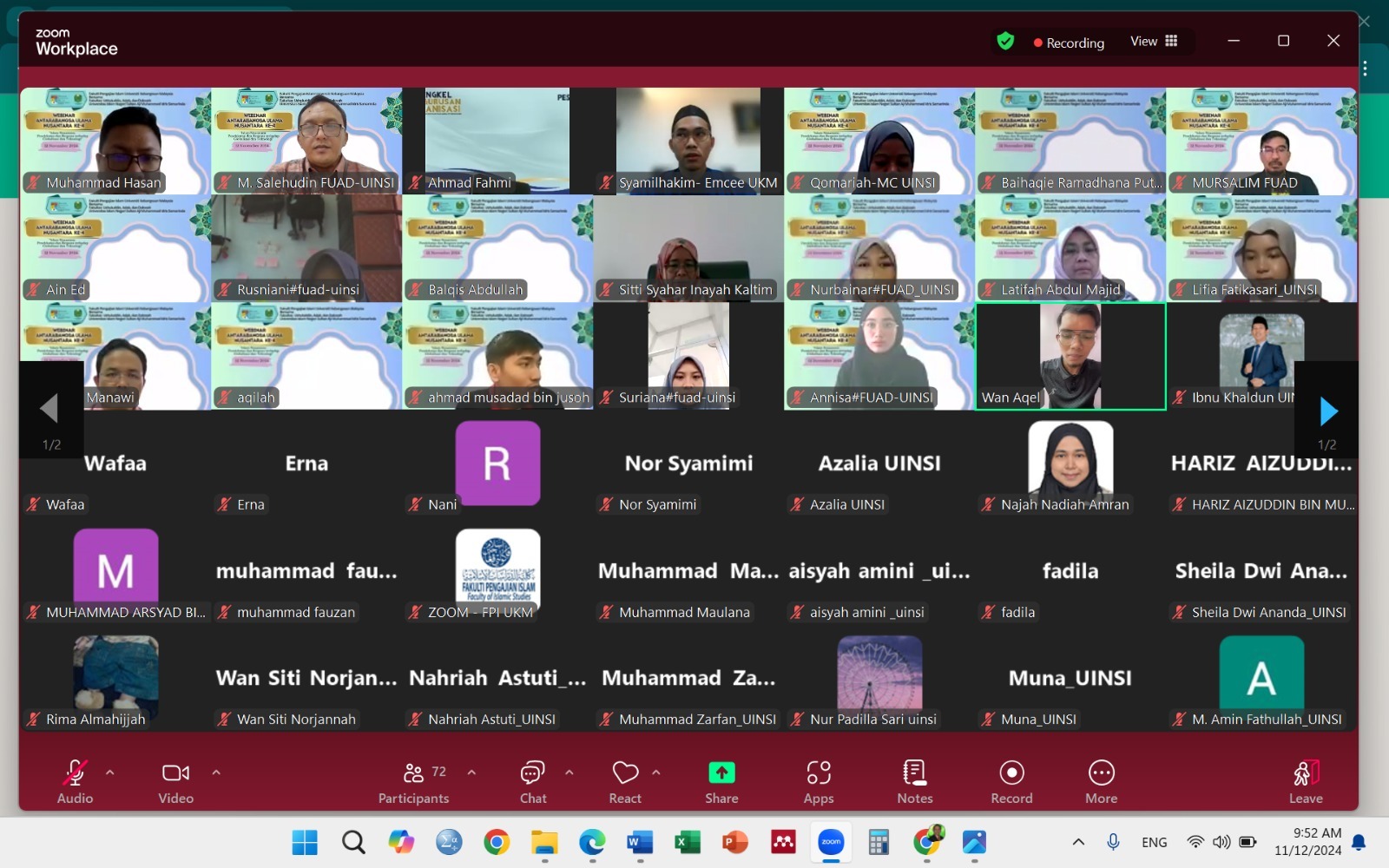Click name label 'Latifah Abdul Majid'
1389x868 pixels.
1060,290
